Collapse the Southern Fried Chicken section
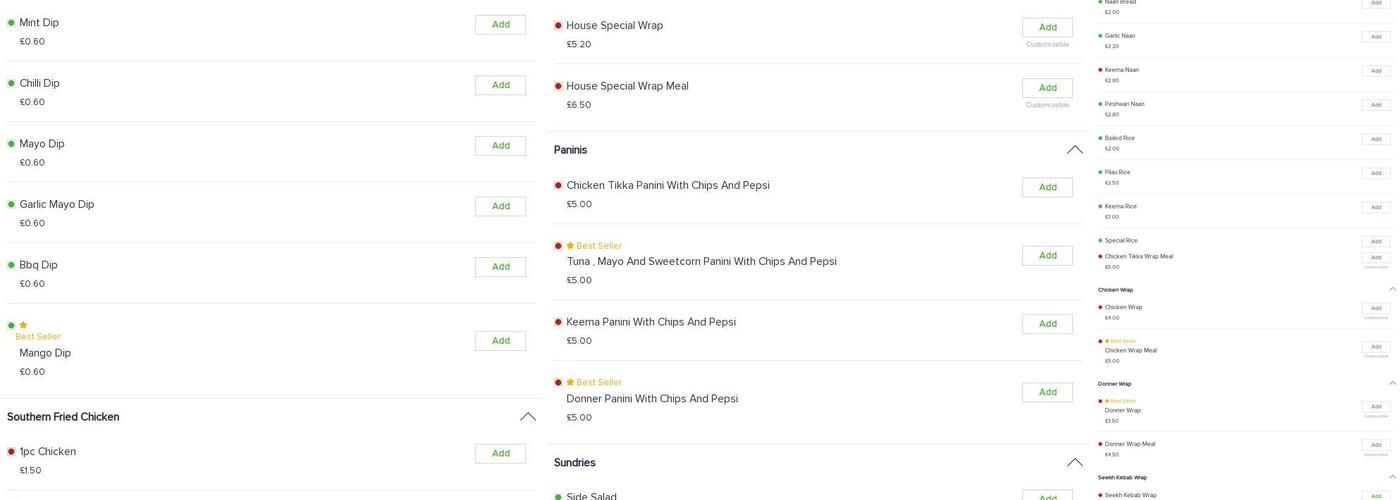The height and width of the screenshot is (500, 1400). click(528, 417)
